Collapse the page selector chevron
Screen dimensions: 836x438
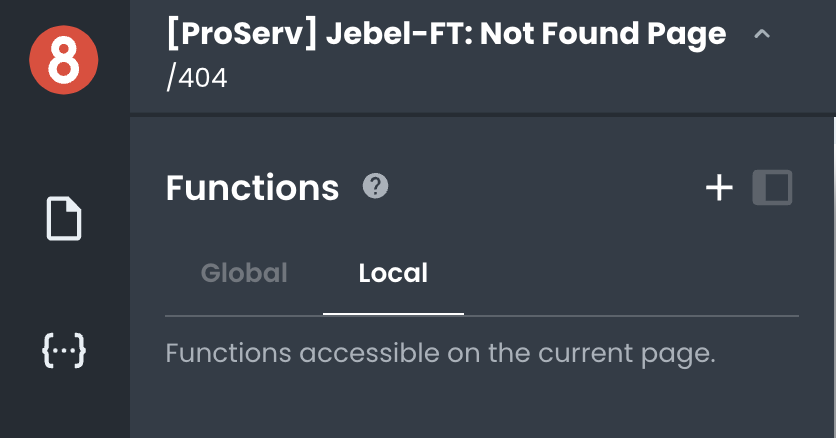762,35
